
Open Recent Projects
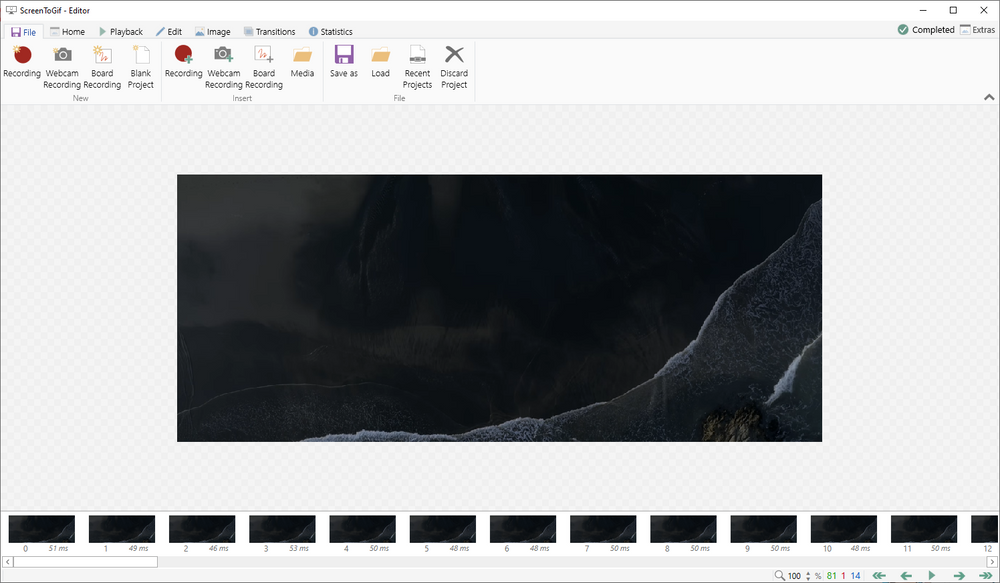click(417, 67)
